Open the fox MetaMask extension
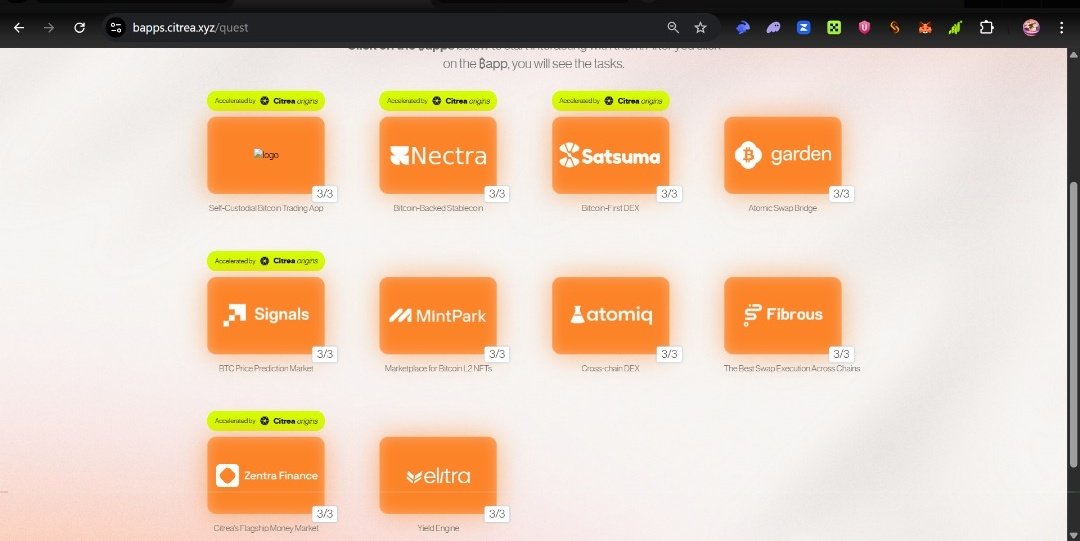 coord(925,28)
